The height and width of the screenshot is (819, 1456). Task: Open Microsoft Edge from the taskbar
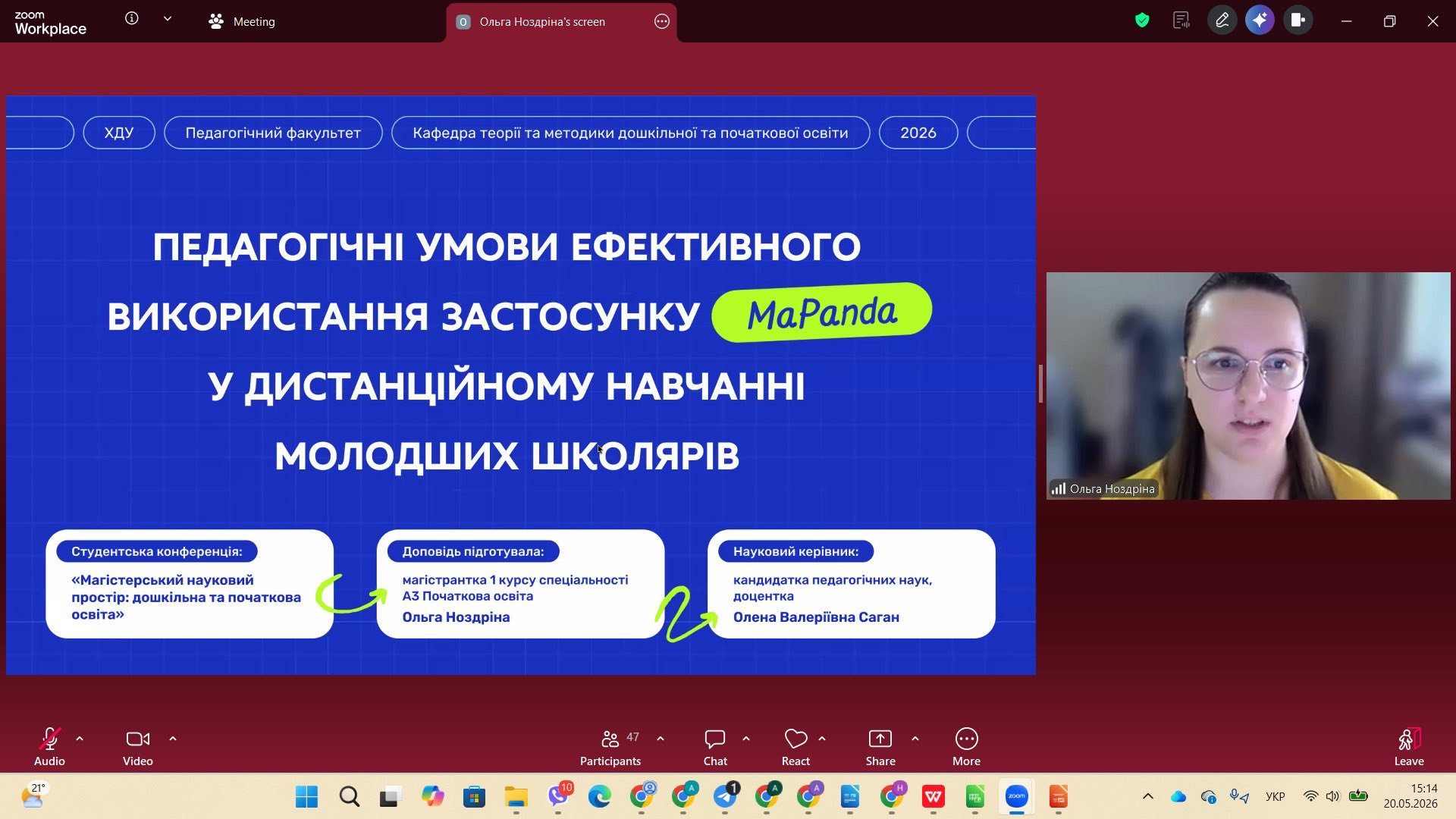coord(599,797)
